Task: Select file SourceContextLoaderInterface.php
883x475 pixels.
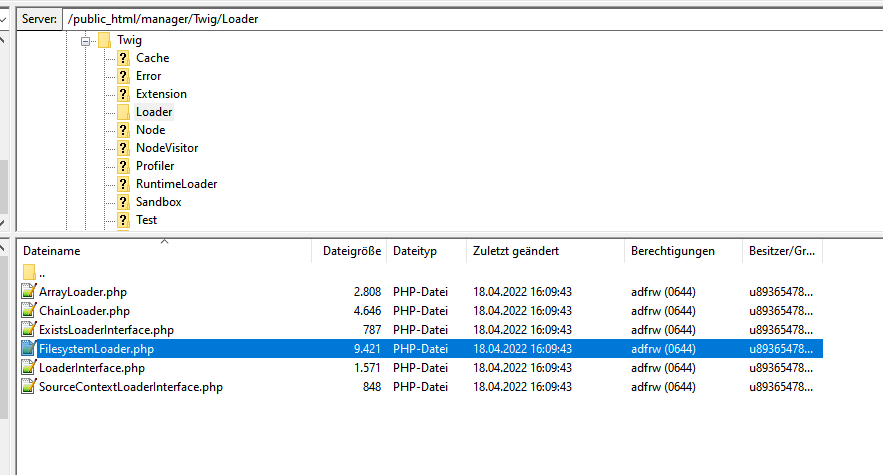Action: (x=131, y=387)
